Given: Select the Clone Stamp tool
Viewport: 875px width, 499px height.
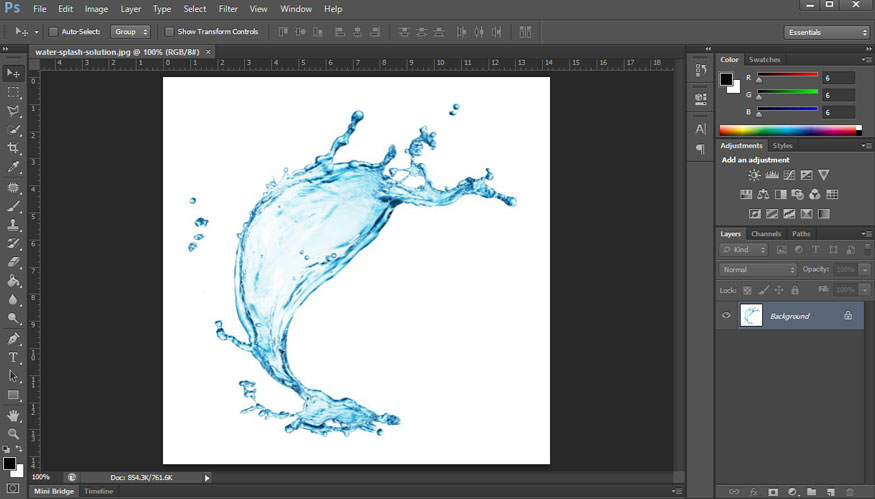Looking at the screenshot, I should [13, 225].
